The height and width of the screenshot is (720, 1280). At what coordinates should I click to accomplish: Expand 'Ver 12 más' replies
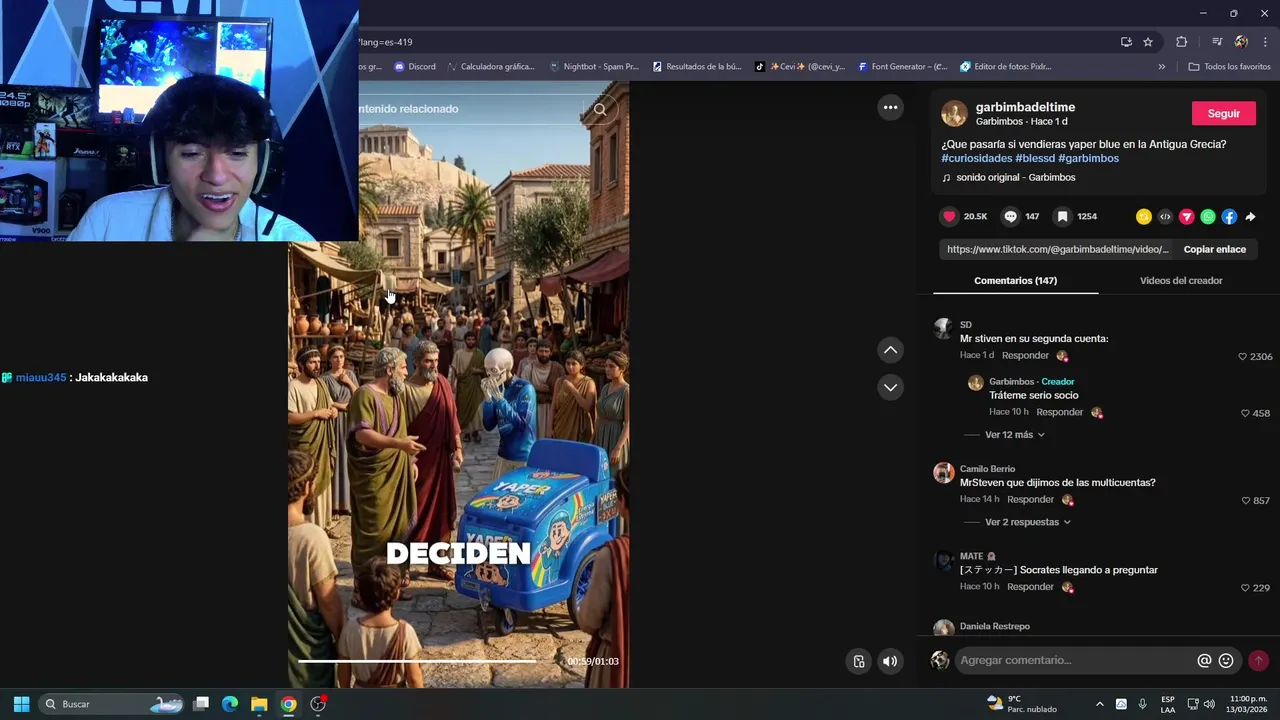1014,435
